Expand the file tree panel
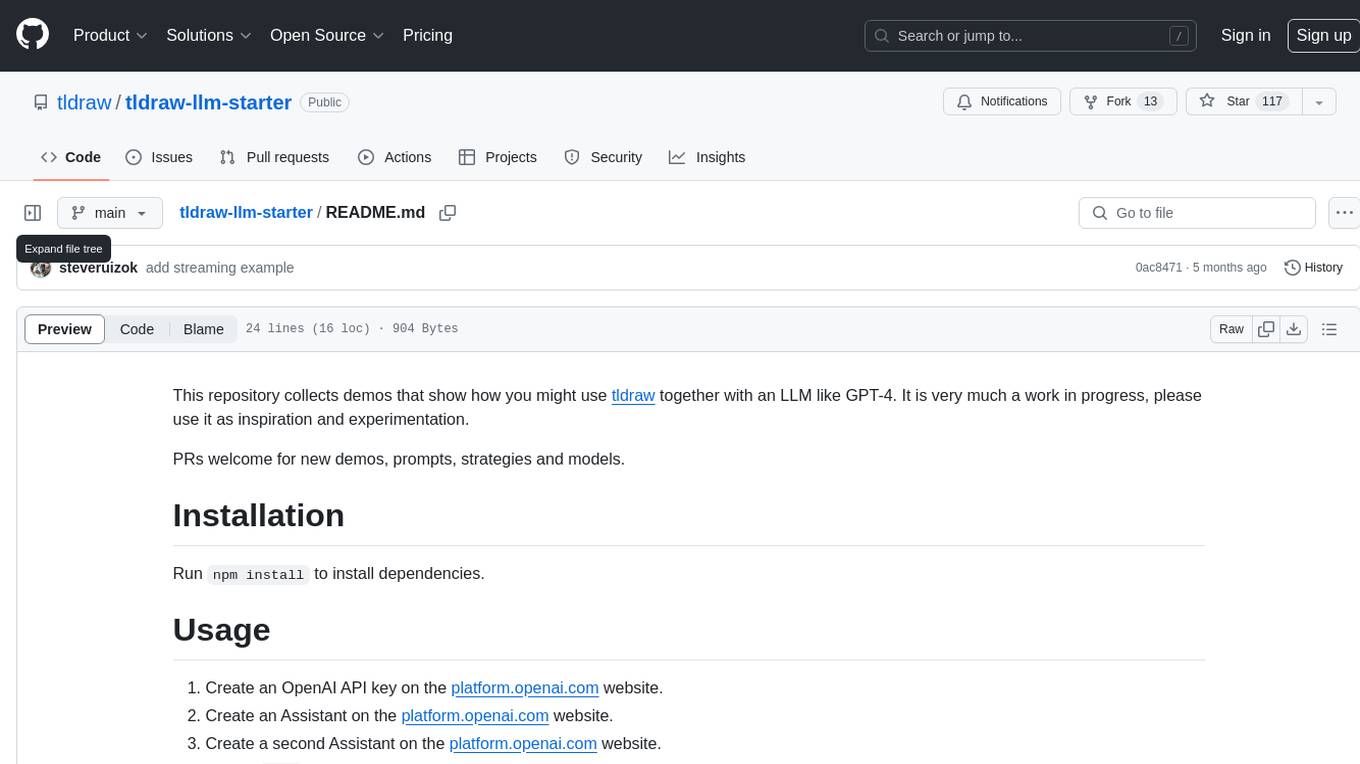 point(33,213)
